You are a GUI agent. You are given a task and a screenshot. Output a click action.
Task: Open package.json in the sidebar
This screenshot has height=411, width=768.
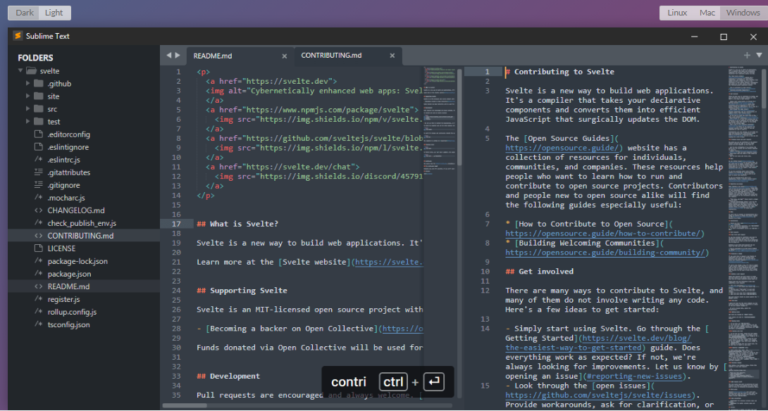coord(70,273)
